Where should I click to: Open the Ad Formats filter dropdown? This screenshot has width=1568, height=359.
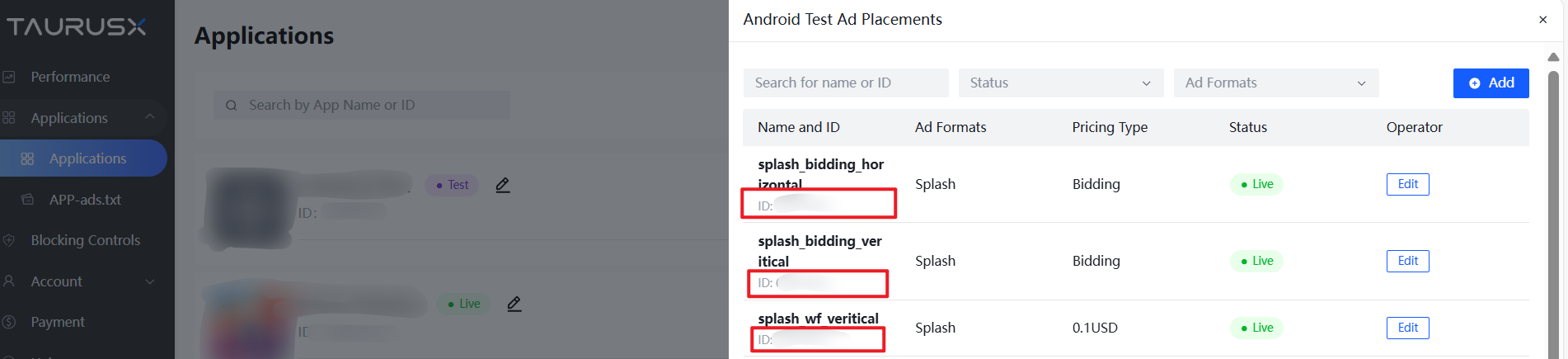pyautogui.click(x=1275, y=83)
